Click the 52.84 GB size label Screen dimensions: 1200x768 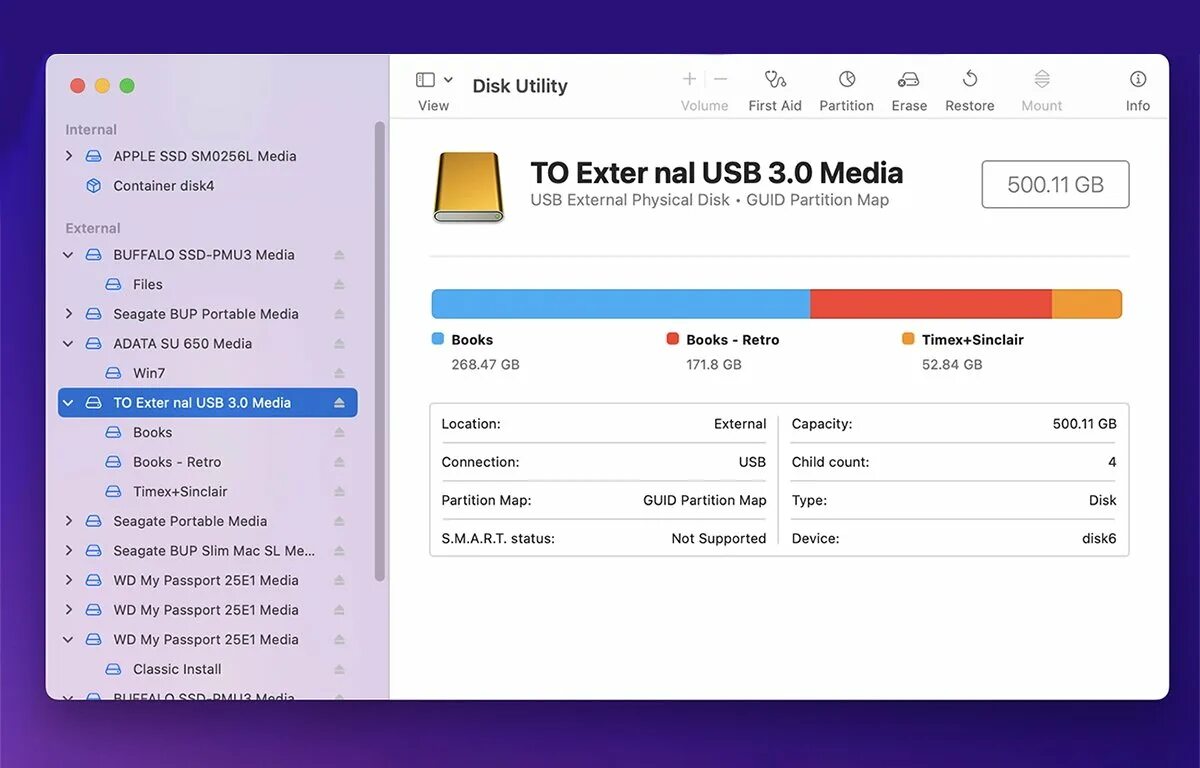[952, 365]
